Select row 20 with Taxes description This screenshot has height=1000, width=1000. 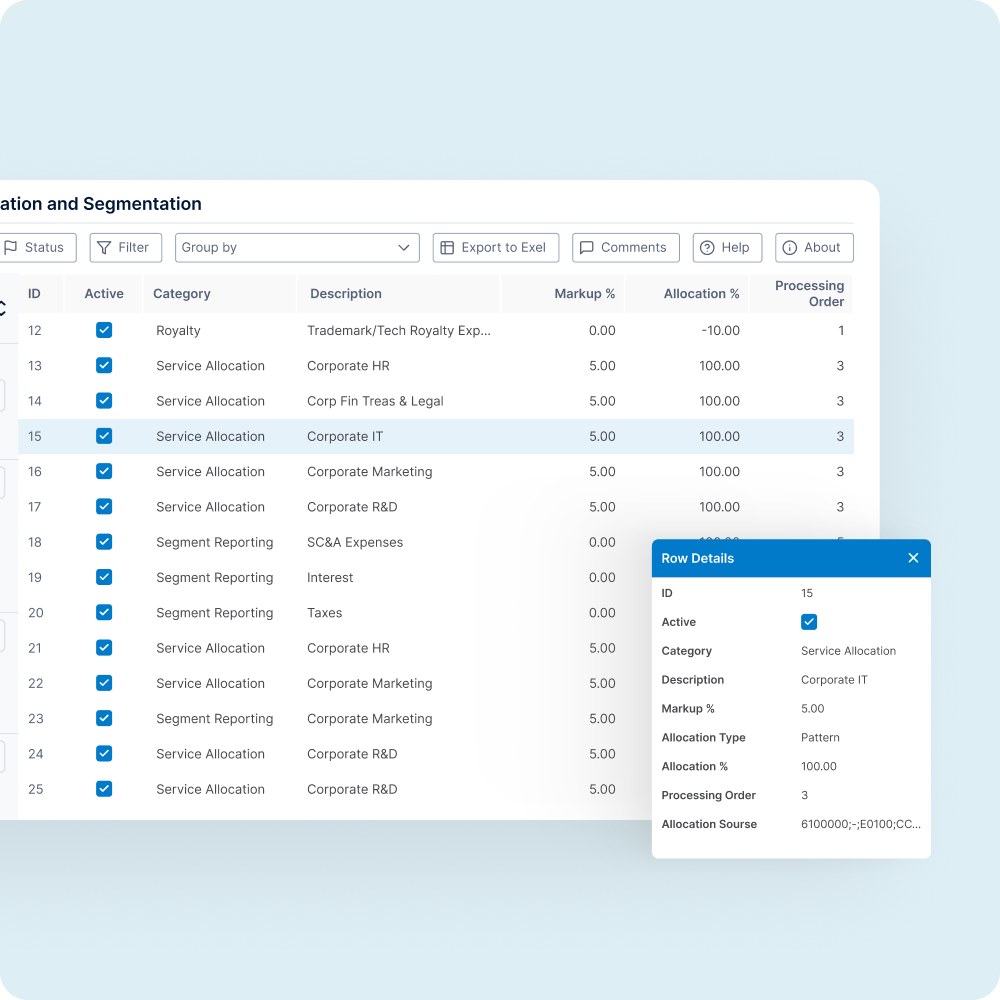pos(325,613)
